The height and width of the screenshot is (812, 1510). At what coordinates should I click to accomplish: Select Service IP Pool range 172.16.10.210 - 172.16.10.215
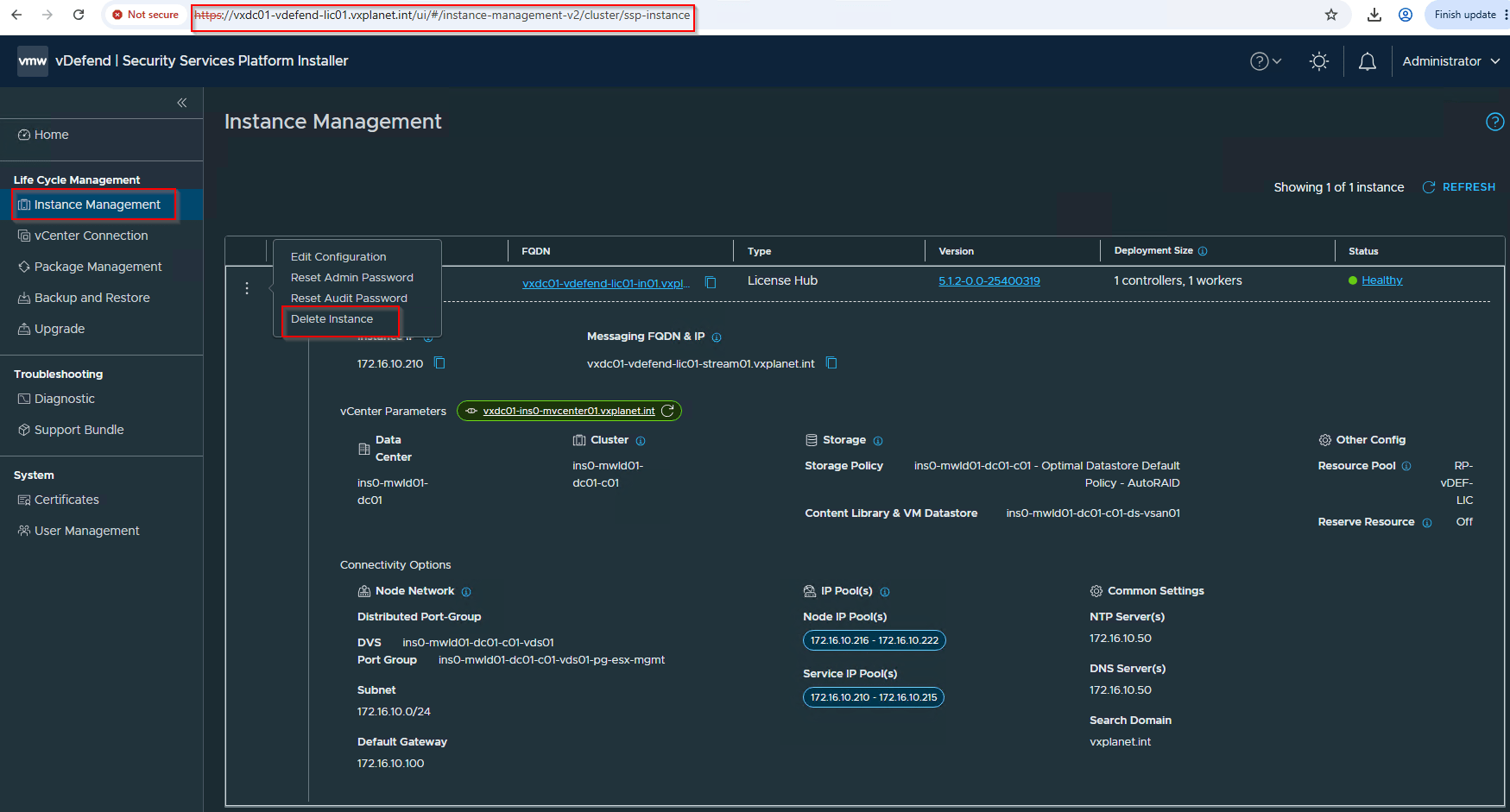[x=874, y=697]
